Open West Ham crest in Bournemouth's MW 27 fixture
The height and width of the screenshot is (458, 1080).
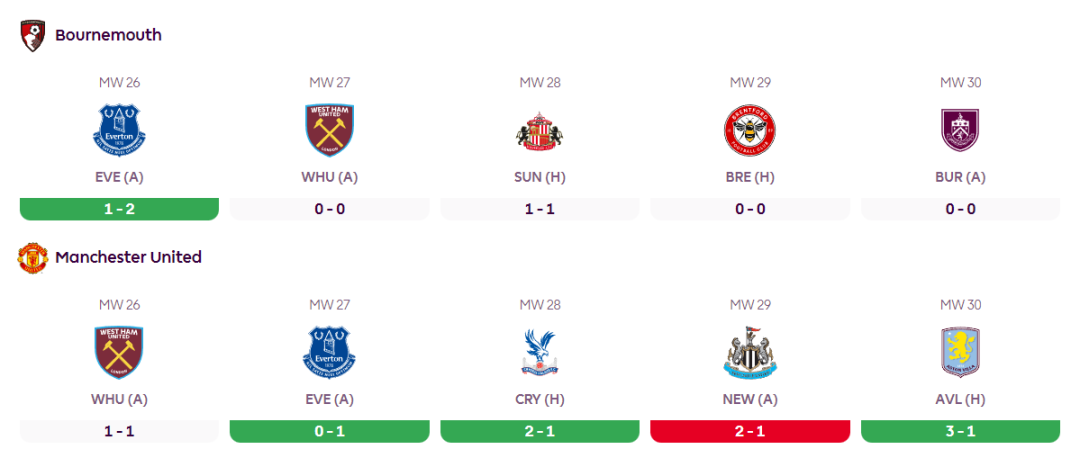329,131
